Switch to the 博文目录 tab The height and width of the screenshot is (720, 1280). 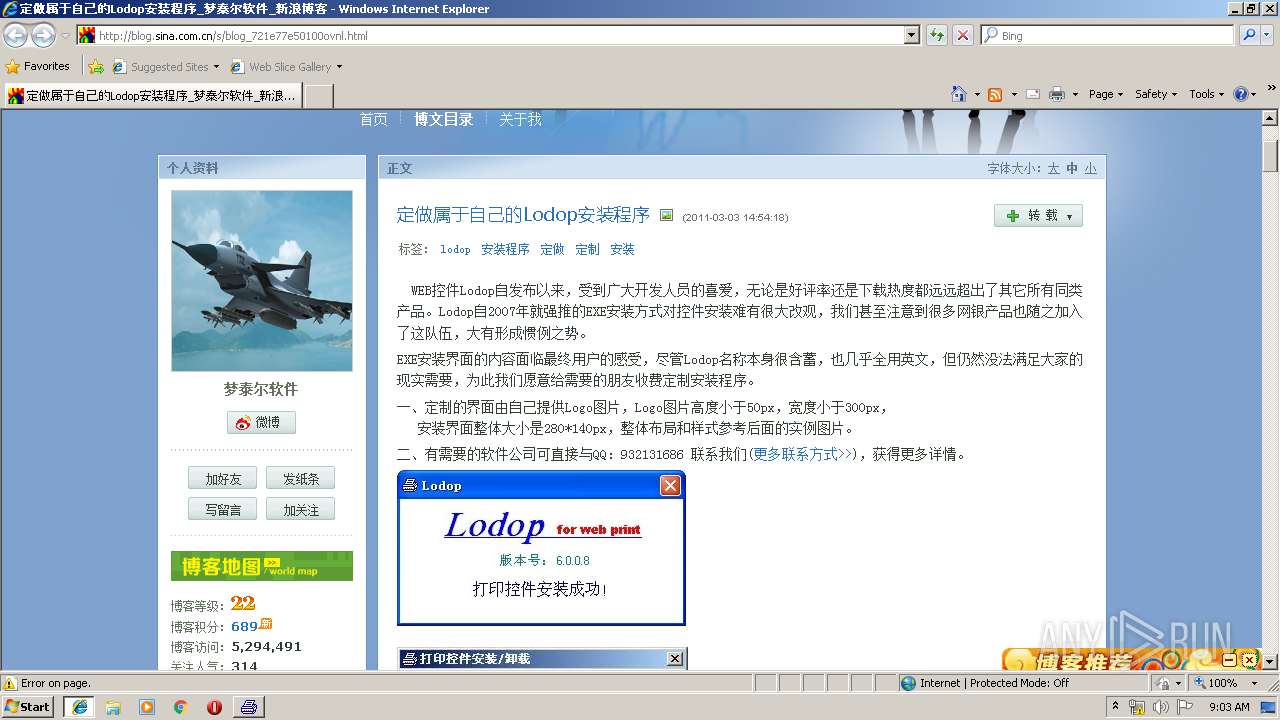443,119
